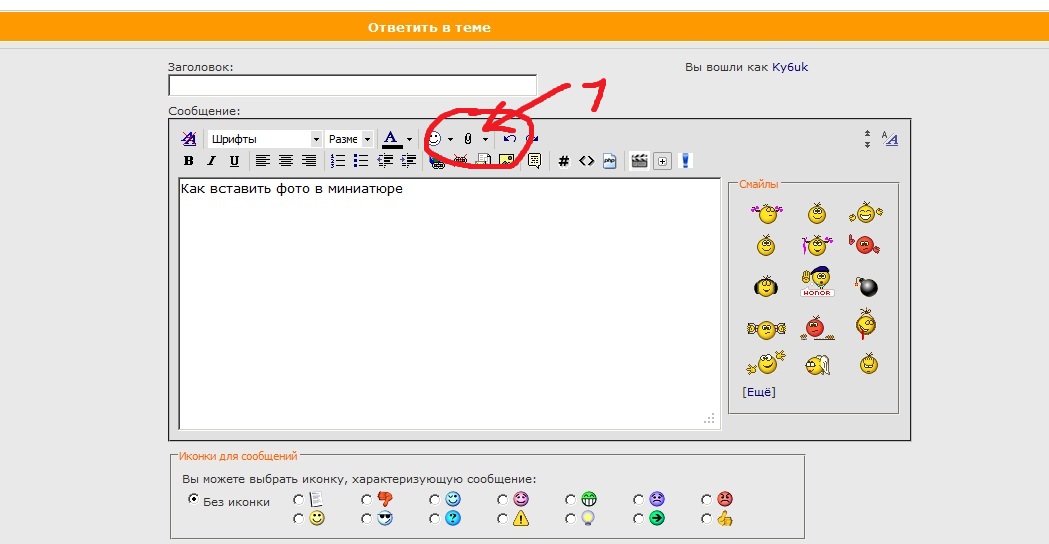Click into the 'Заголовок' title field
The height and width of the screenshot is (544, 1049).
point(352,86)
